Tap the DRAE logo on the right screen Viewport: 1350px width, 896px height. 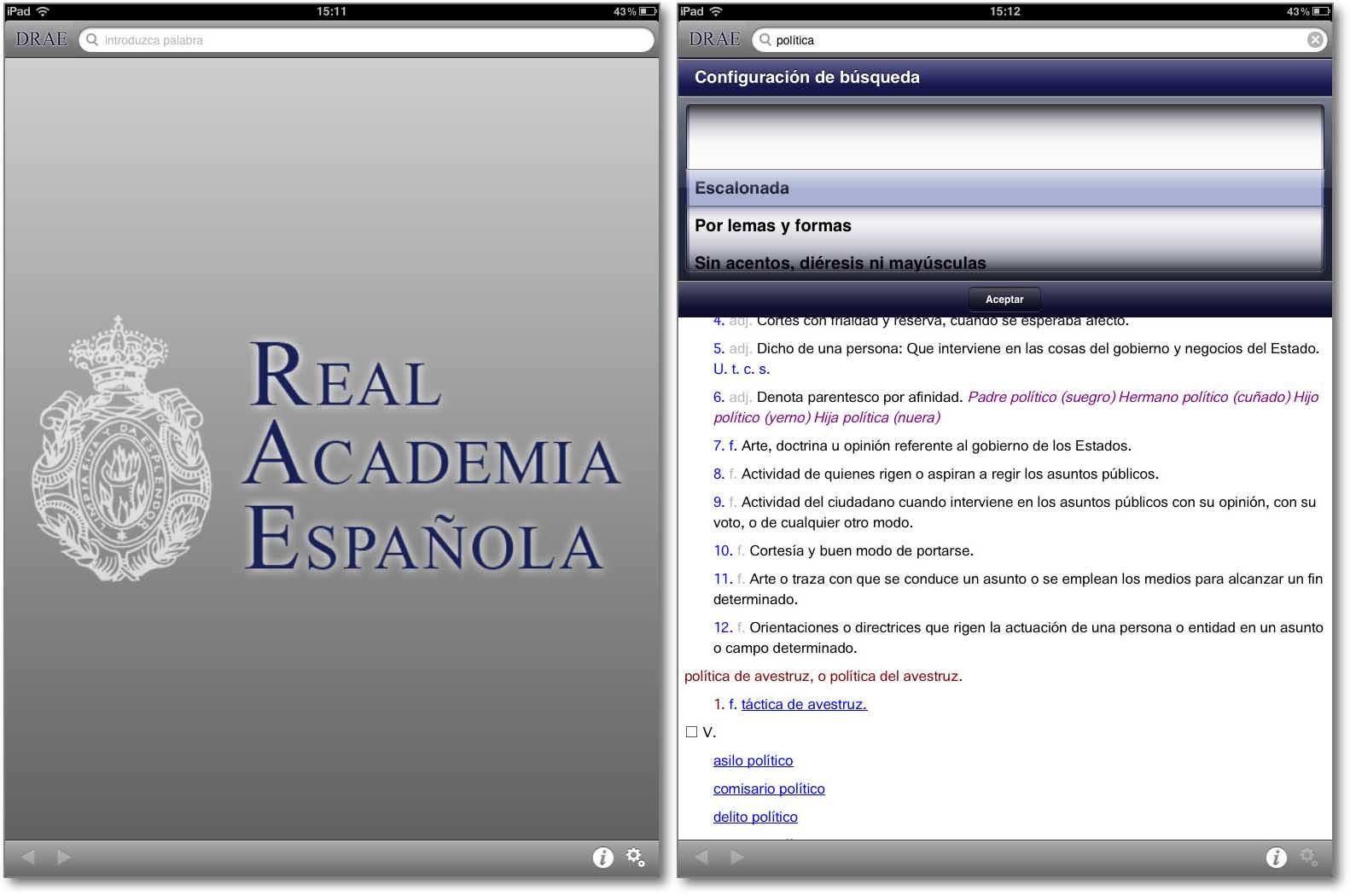tap(714, 39)
